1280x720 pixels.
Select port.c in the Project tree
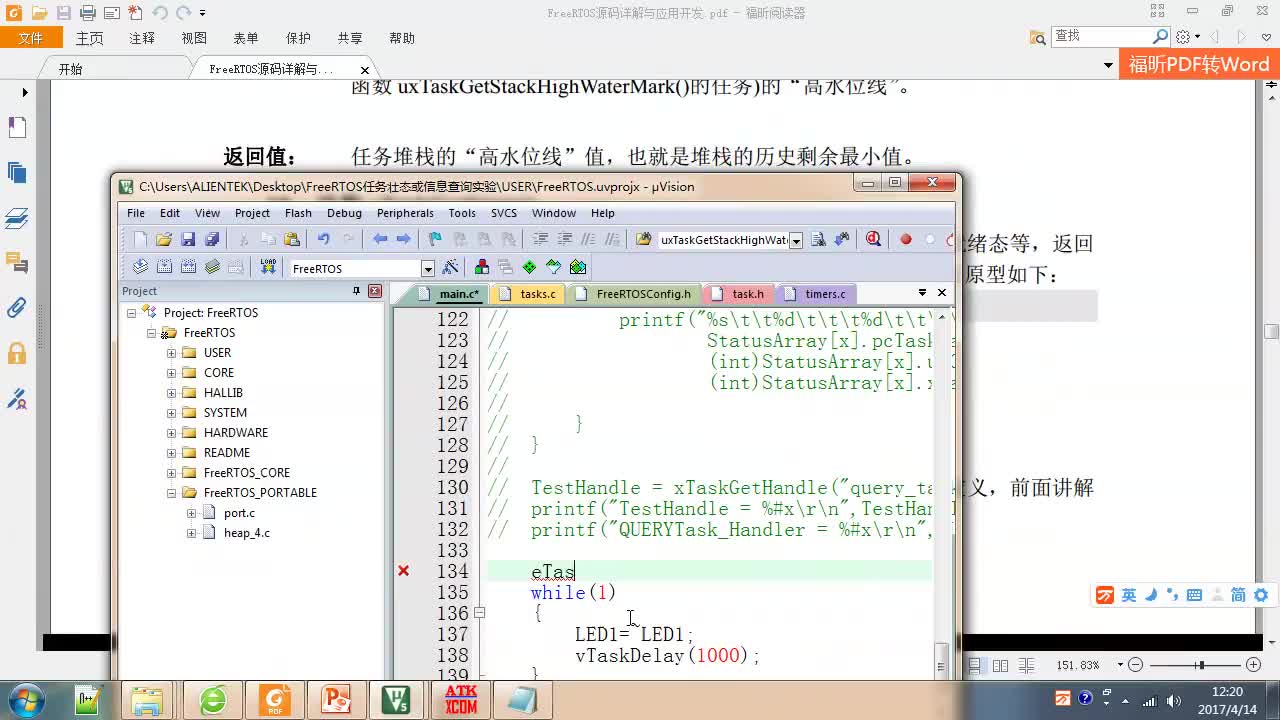coord(239,513)
